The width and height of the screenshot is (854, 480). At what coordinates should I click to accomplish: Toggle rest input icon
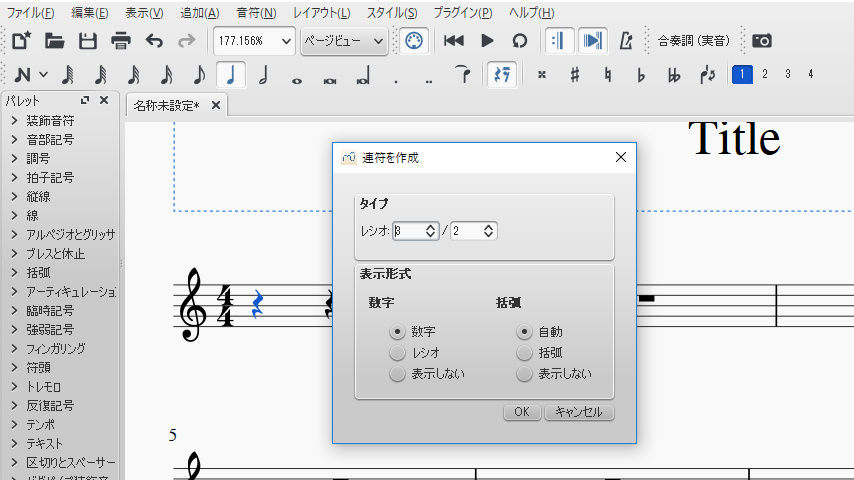[502, 75]
